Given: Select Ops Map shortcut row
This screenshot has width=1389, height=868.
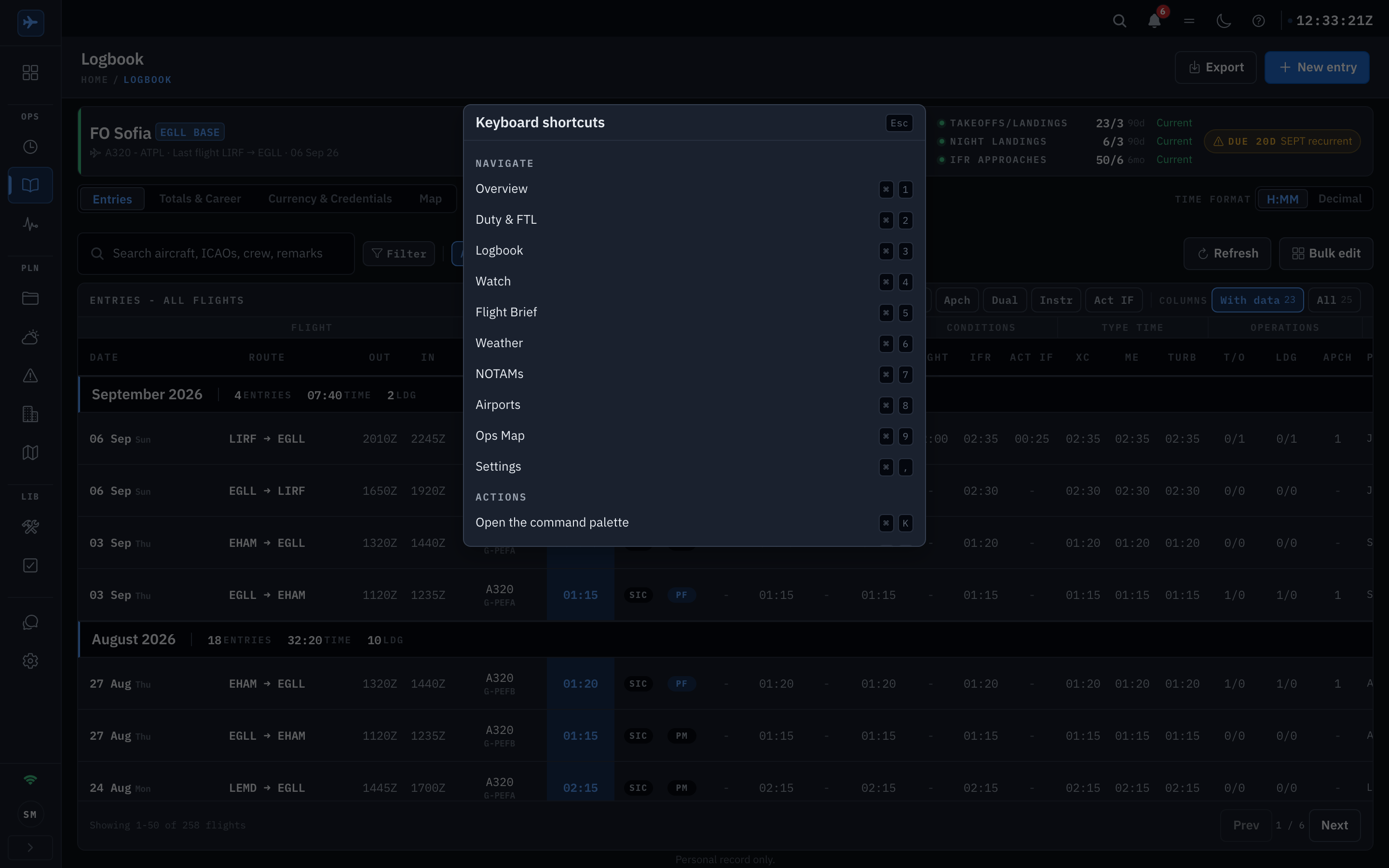Looking at the screenshot, I should click(x=694, y=436).
